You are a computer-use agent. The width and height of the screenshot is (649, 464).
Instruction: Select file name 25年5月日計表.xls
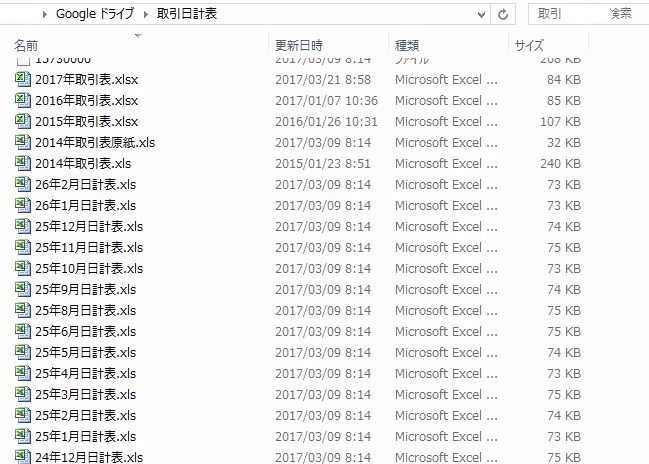86,353
